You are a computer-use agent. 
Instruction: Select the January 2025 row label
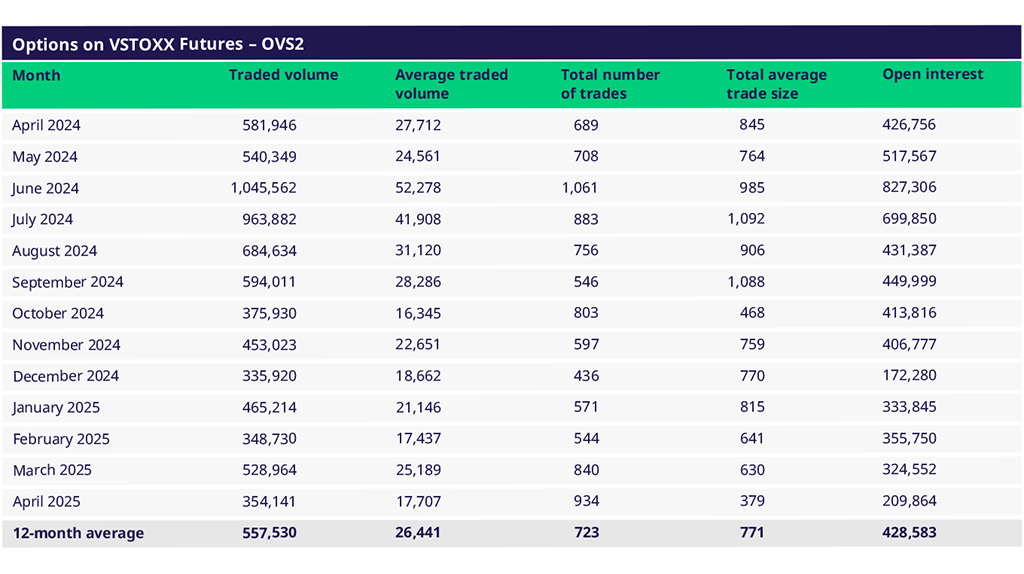coord(55,408)
